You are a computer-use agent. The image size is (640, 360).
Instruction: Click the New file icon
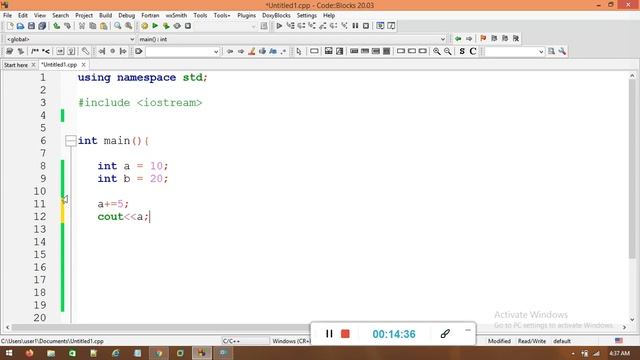point(10,26)
